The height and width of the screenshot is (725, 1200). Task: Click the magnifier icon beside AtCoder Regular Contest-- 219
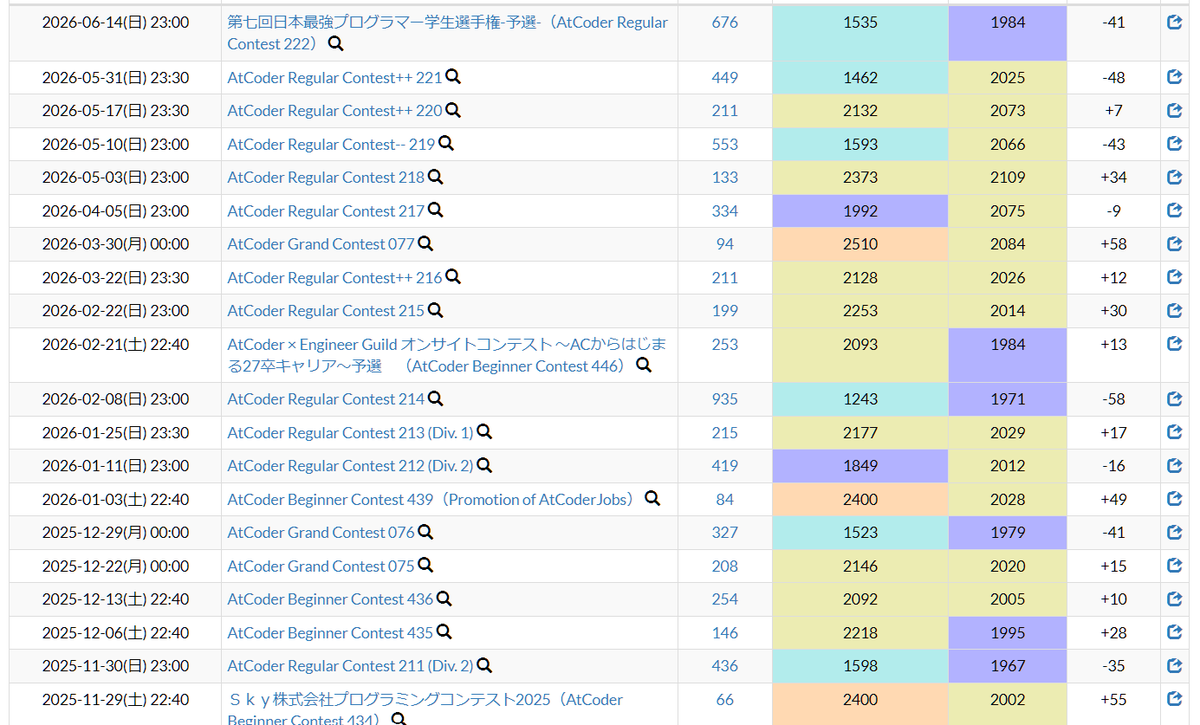(x=446, y=144)
